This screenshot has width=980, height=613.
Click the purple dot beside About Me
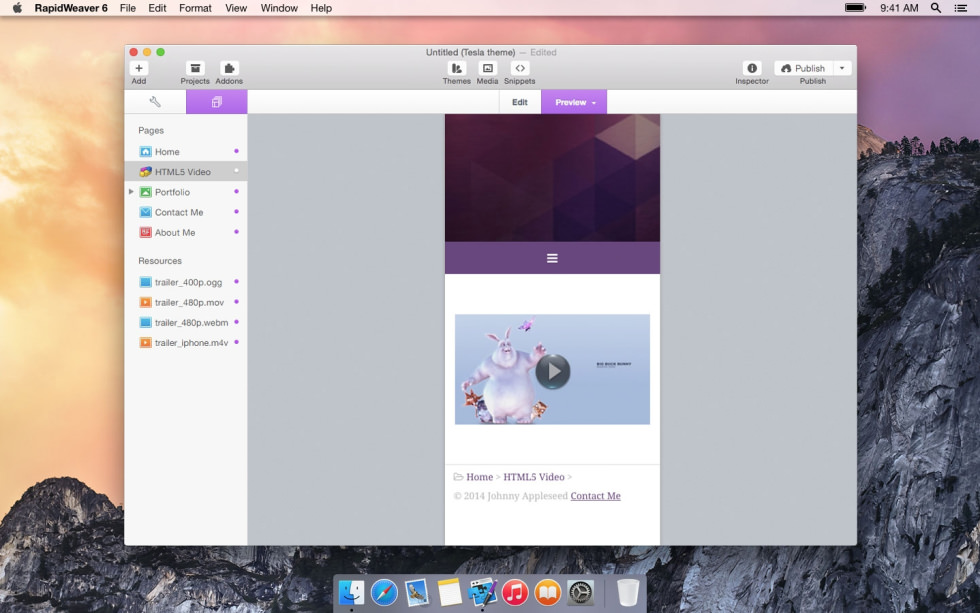[236, 232]
